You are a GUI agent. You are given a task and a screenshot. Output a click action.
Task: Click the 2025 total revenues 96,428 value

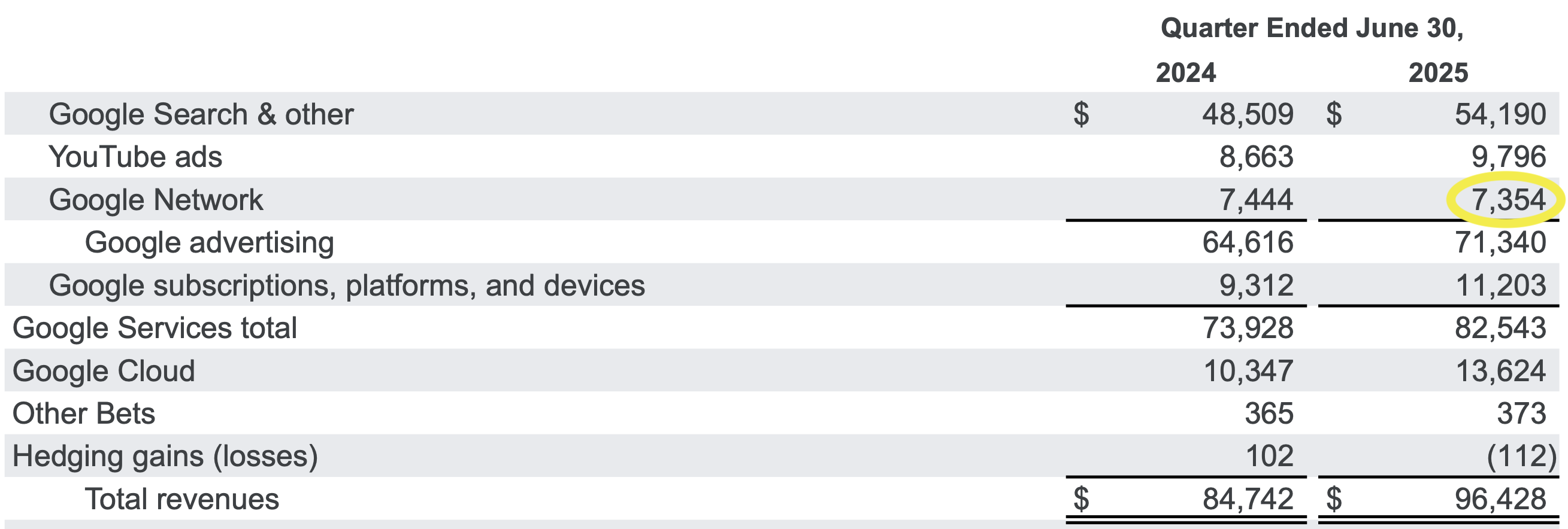pyautogui.click(x=1500, y=499)
